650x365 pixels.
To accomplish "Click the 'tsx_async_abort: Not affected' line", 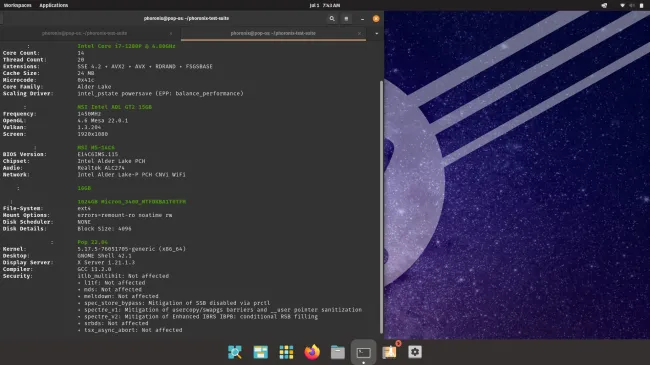I will (130, 330).
